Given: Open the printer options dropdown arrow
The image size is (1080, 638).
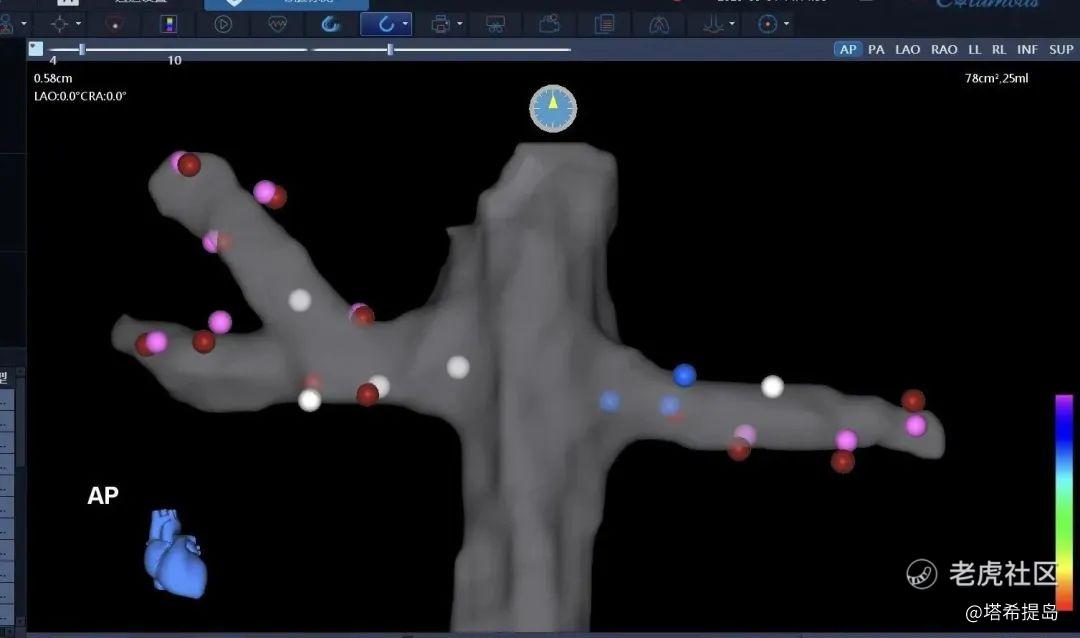Looking at the screenshot, I should tap(459, 24).
